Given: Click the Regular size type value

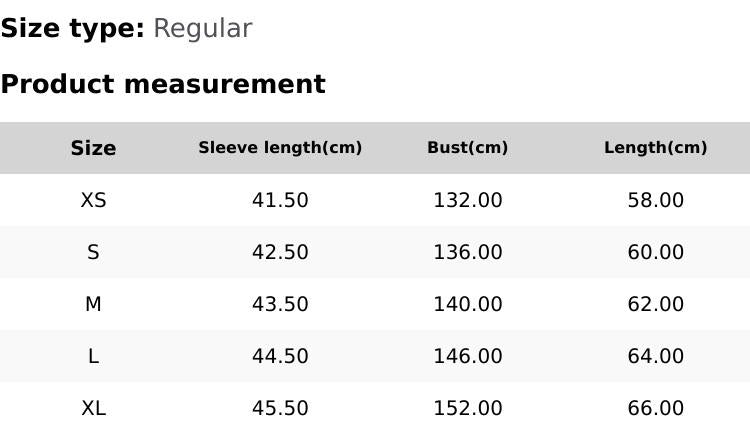Looking at the screenshot, I should click(x=202, y=29).
